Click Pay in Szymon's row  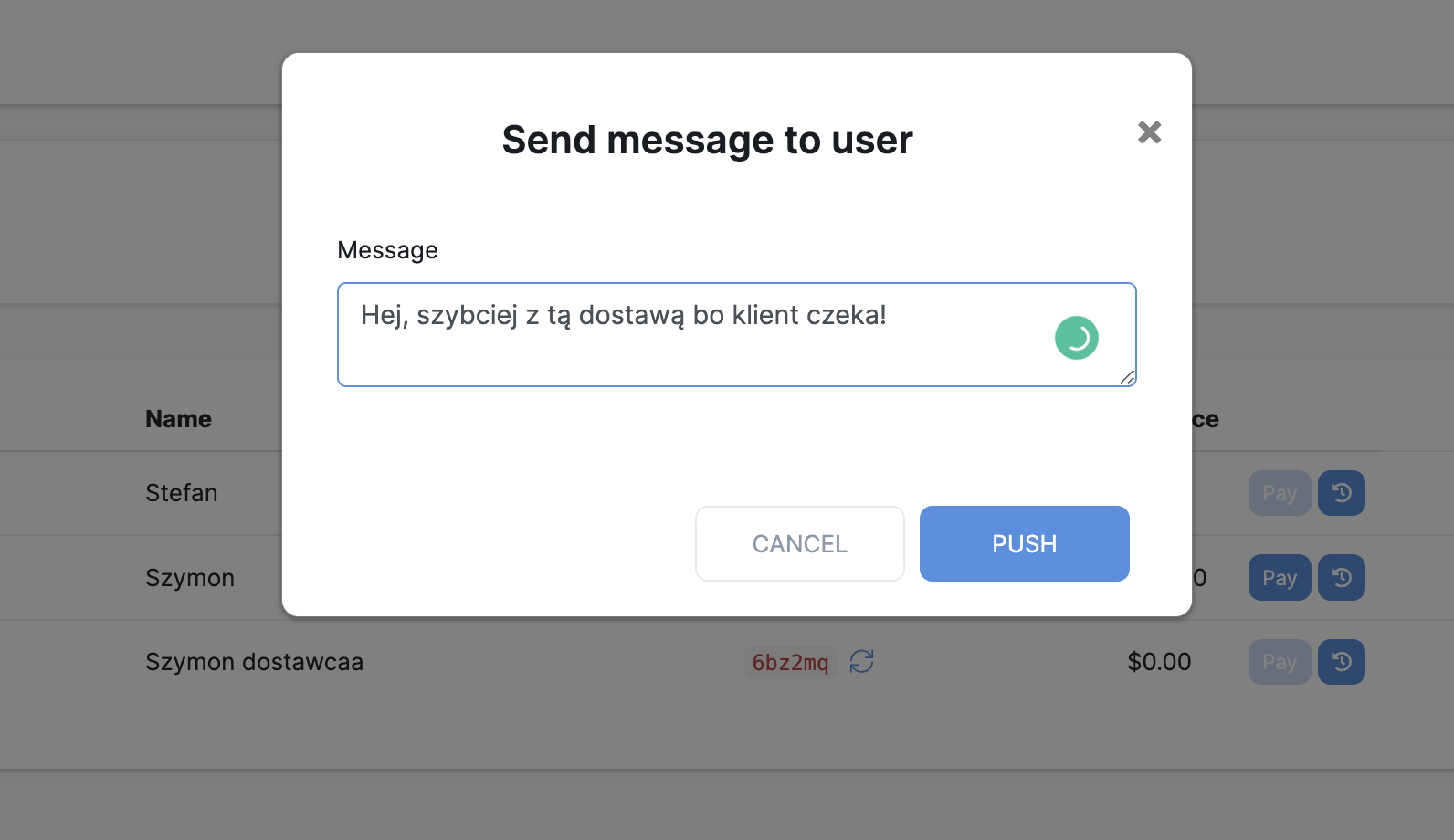click(1279, 578)
